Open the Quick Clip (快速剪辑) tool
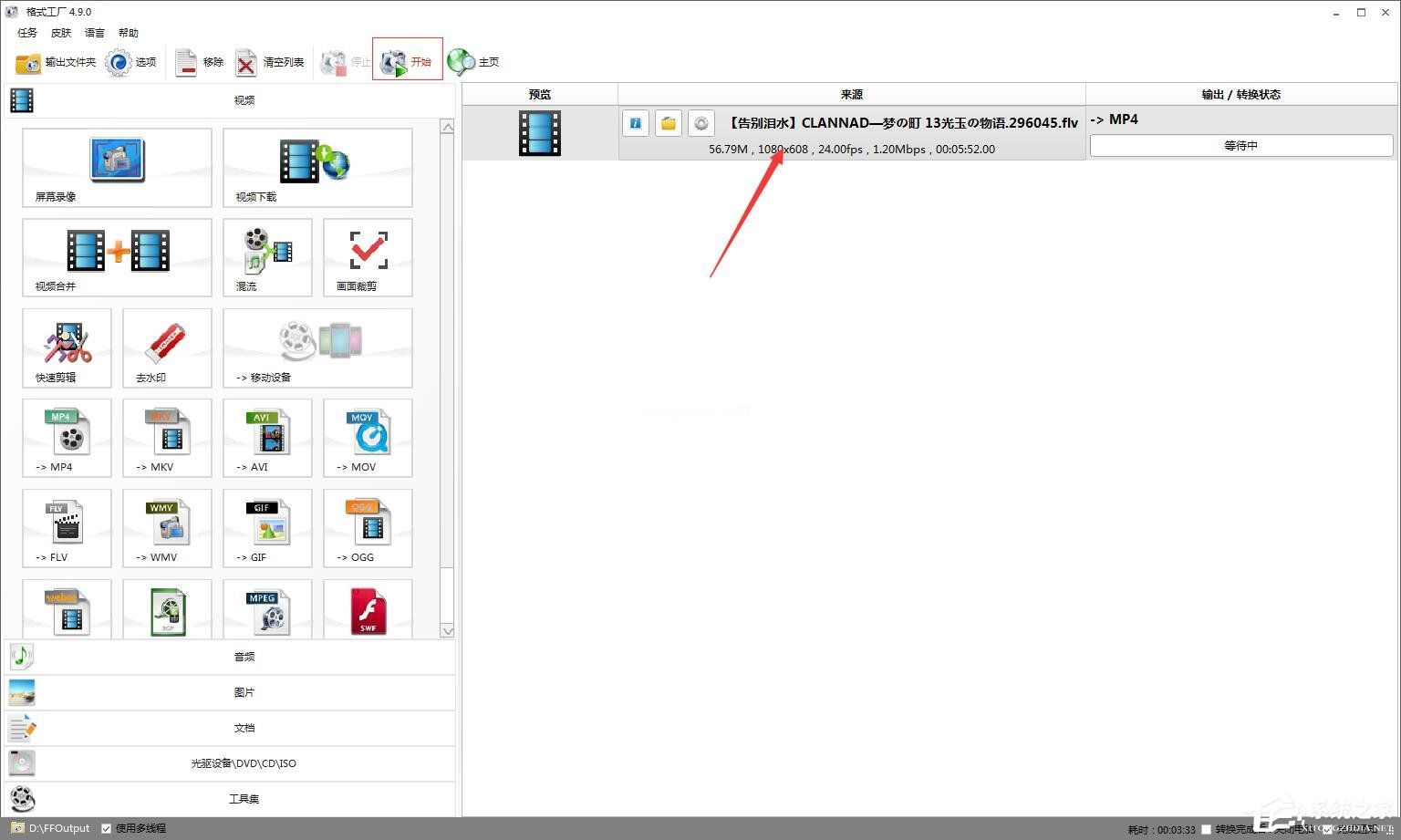1401x840 pixels. 67,347
